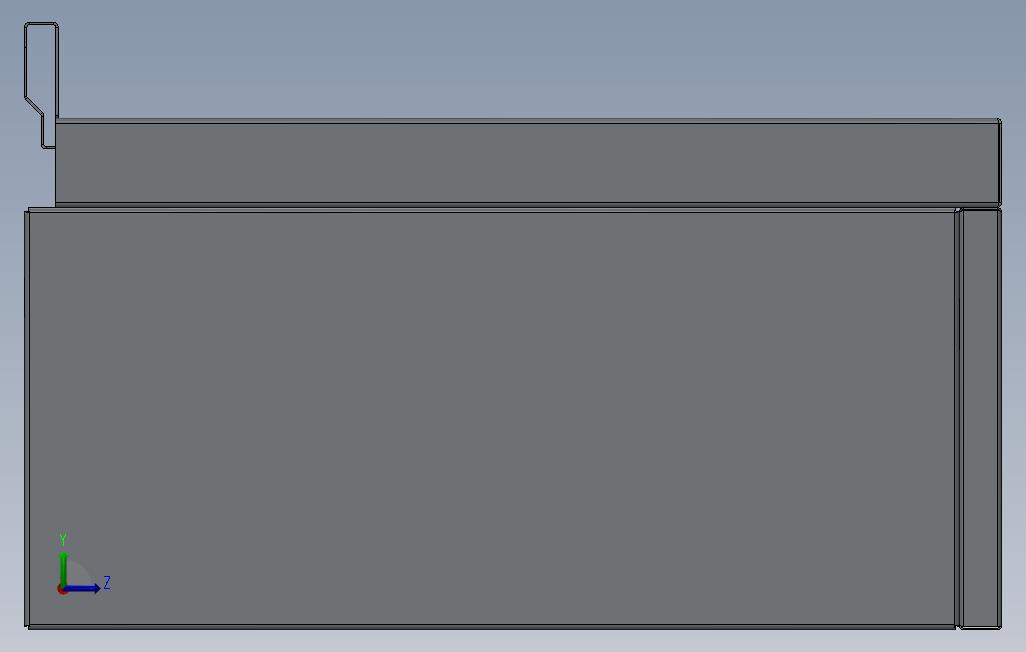The width and height of the screenshot is (1026, 652).
Task: Select the right end cap of upper rail
Action: pyautogui.click(x=999, y=161)
